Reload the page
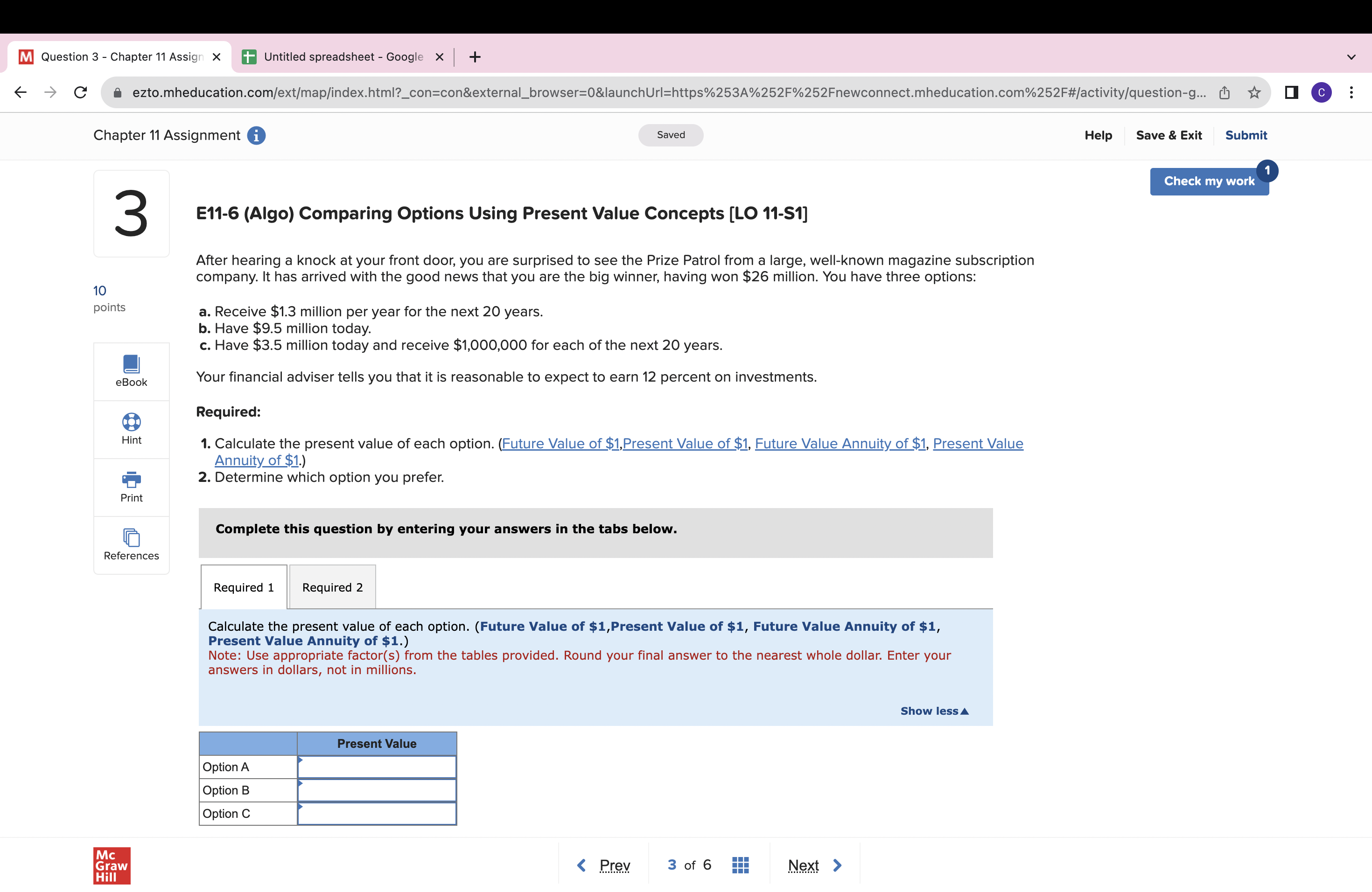 tap(81, 93)
